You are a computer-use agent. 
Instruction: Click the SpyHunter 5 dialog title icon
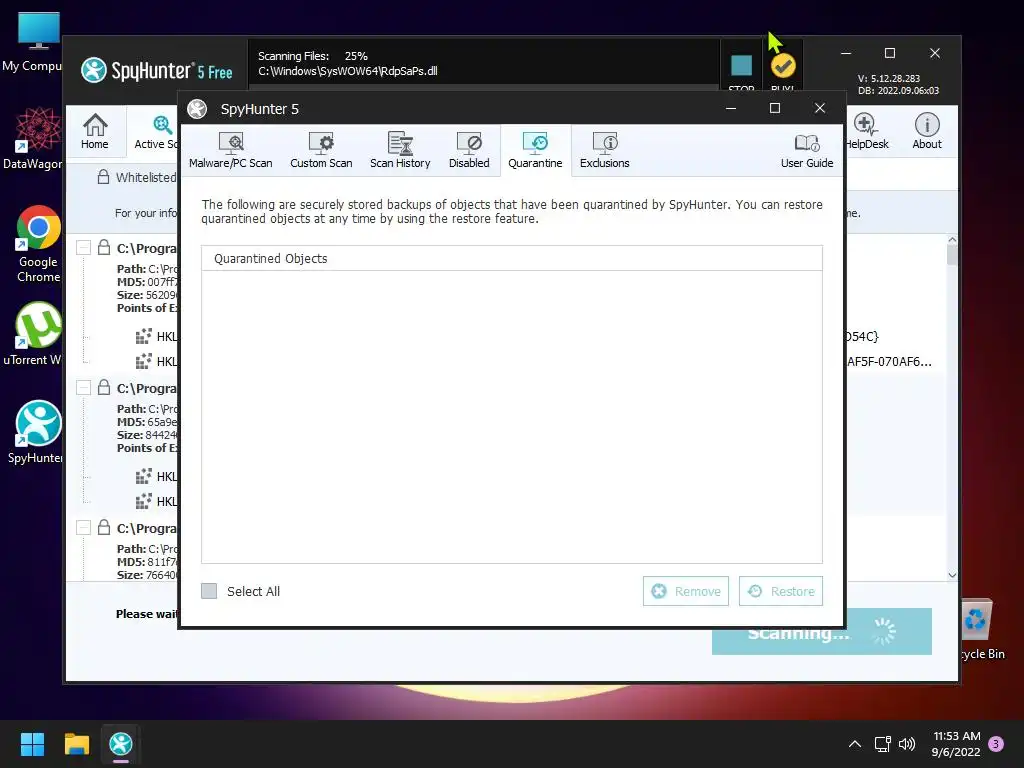click(x=197, y=109)
